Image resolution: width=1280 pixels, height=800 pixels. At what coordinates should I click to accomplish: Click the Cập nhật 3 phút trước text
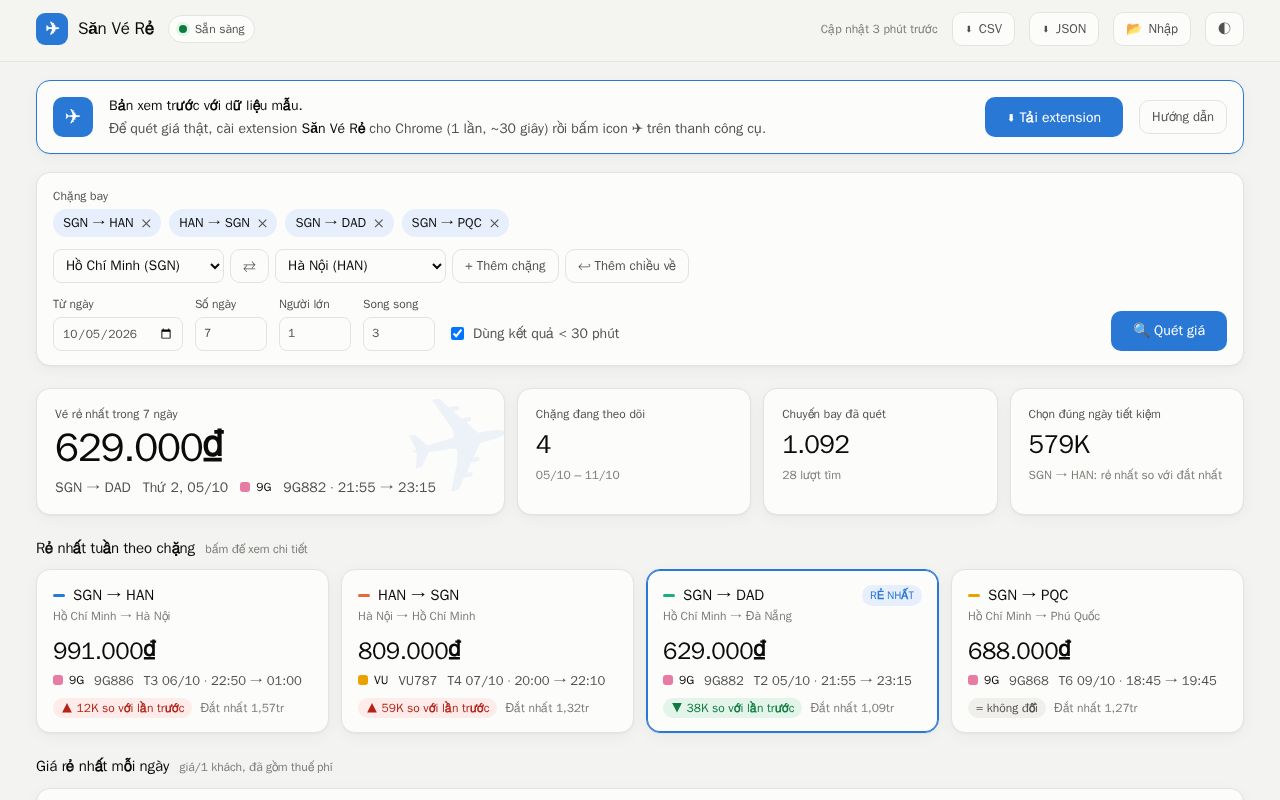879,29
